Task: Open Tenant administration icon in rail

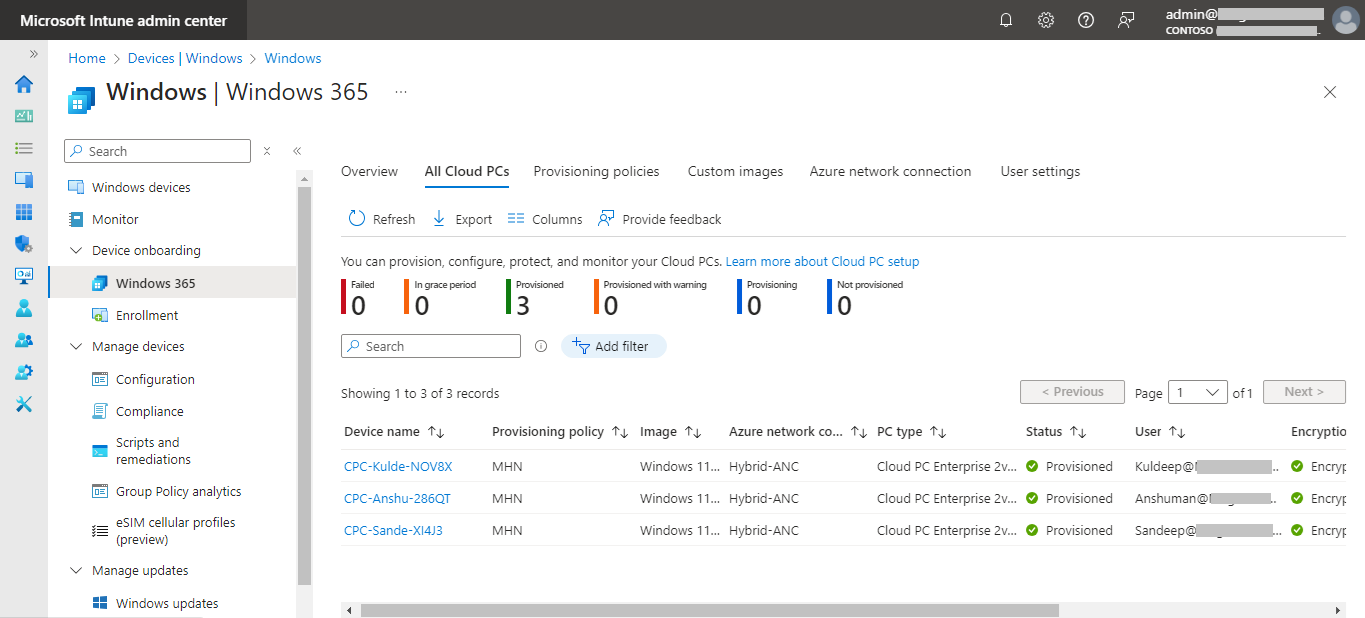Action: point(24,372)
